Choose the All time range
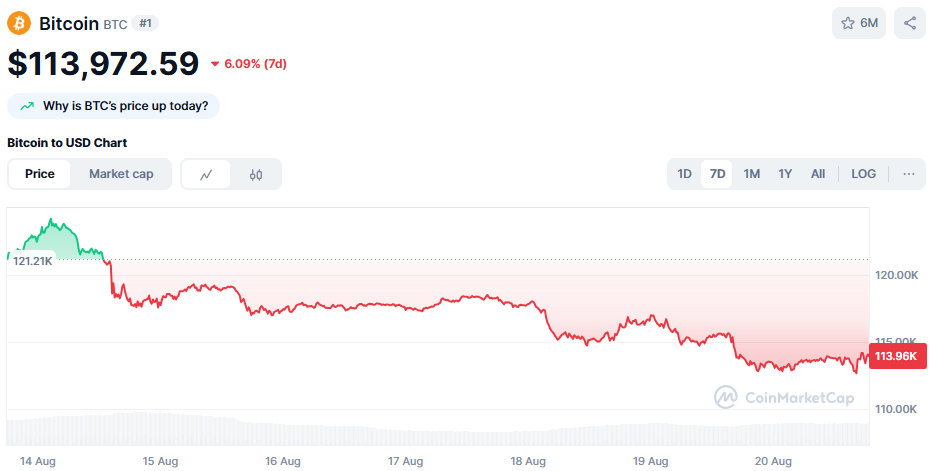 [x=818, y=174]
